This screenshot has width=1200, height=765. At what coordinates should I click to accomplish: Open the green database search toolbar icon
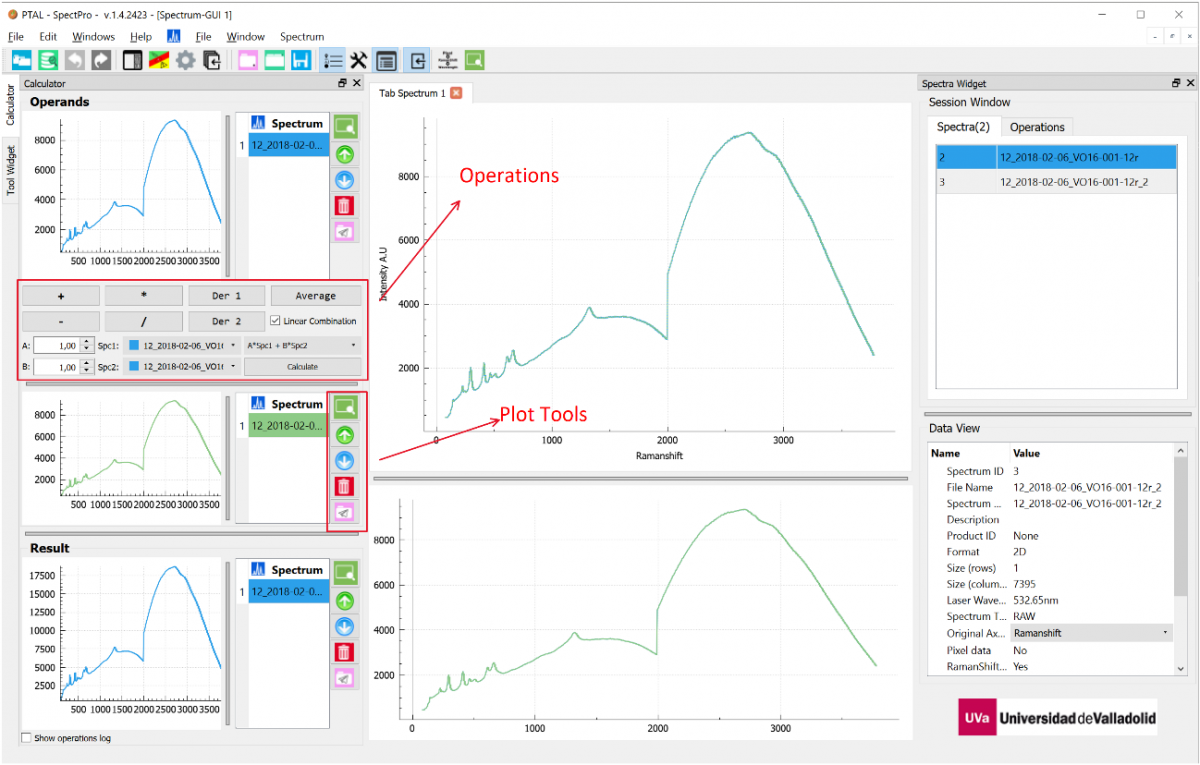[47, 60]
